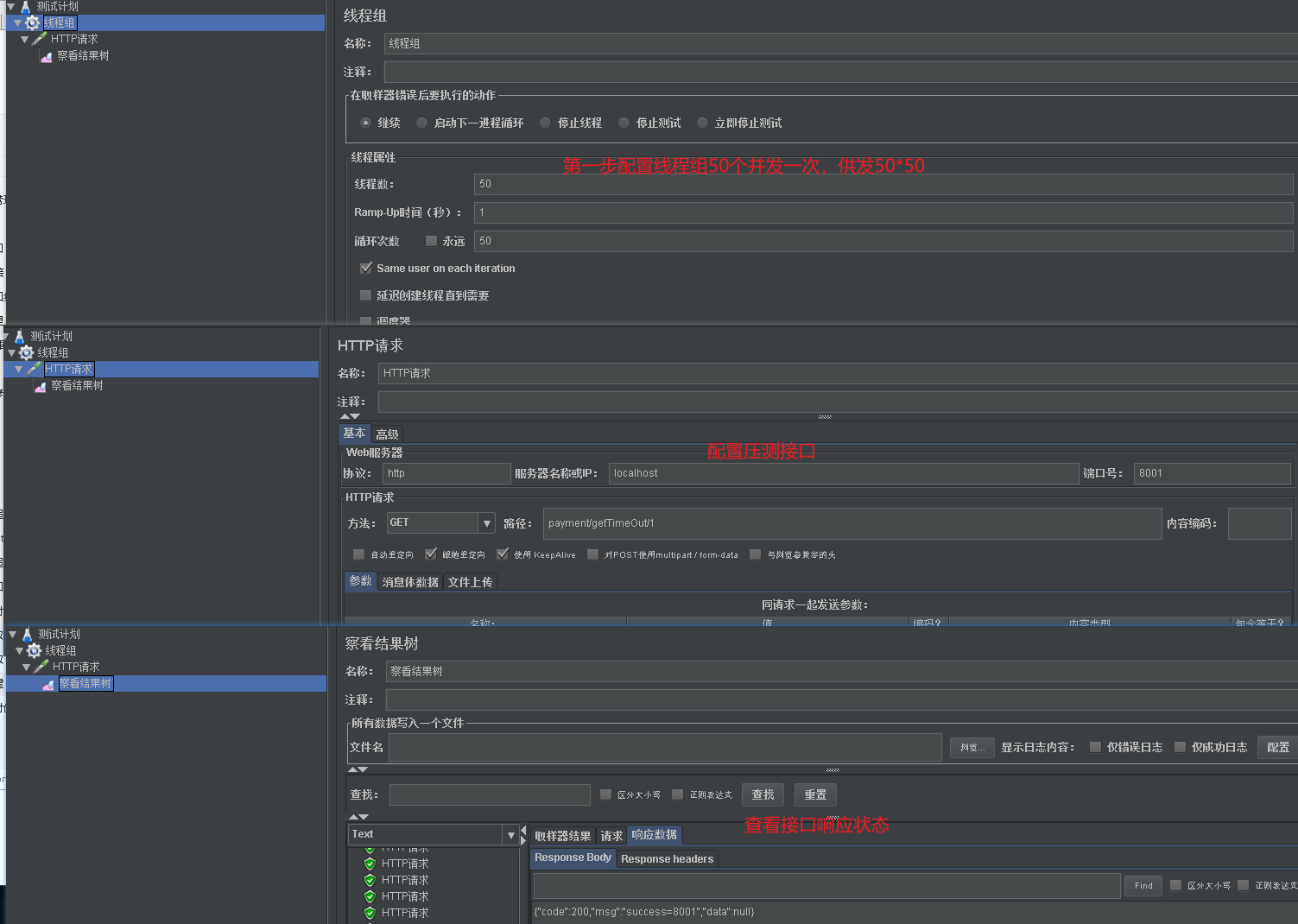Enable 延迟创建线程直到需要 checkbox
Image resolution: width=1298 pixels, height=924 pixels.
click(x=366, y=295)
